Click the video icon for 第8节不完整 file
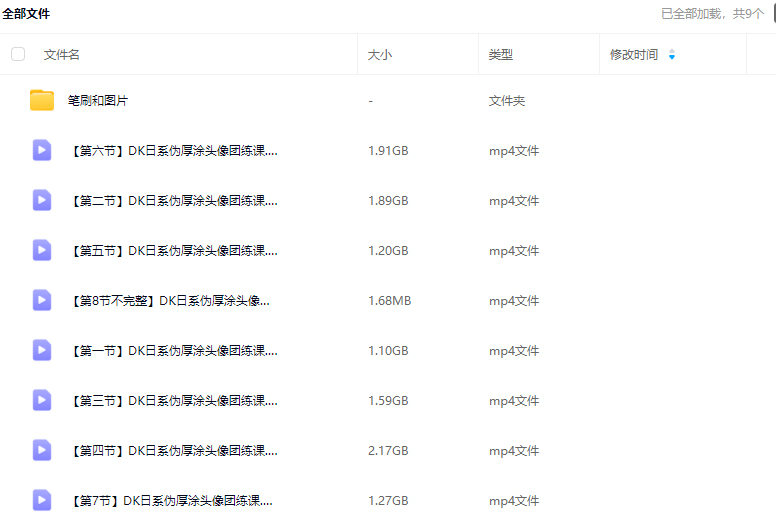 click(x=42, y=300)
